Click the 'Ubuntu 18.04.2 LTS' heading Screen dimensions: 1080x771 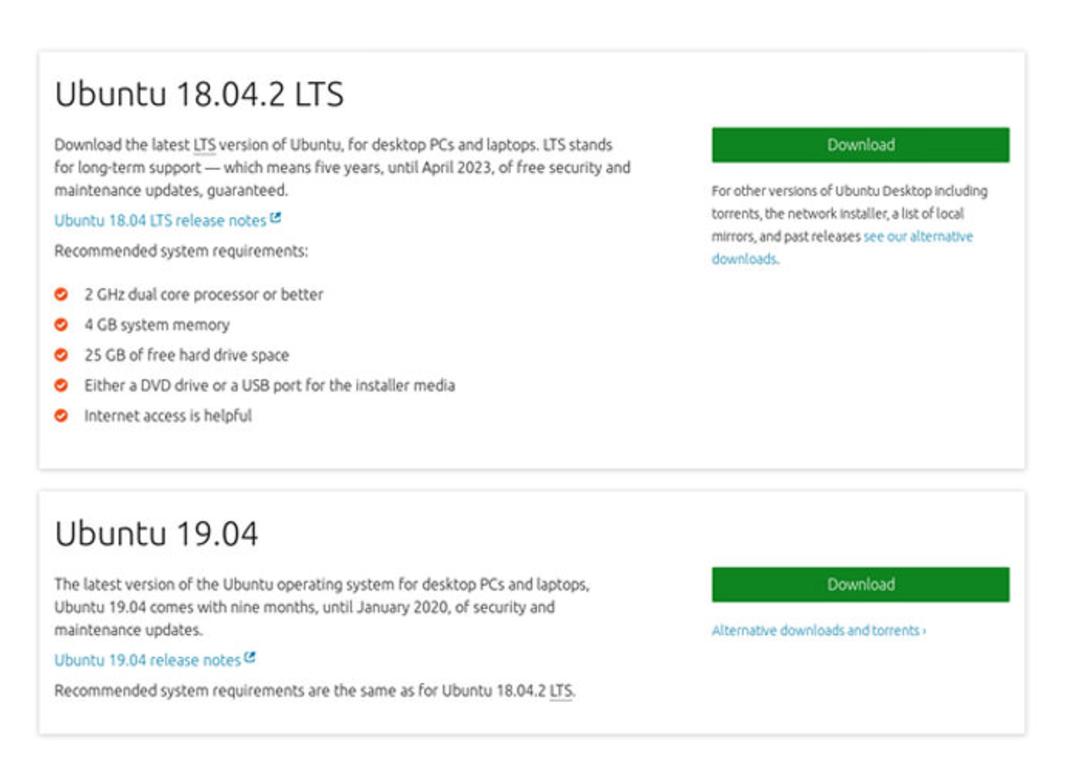coord(199,94)
